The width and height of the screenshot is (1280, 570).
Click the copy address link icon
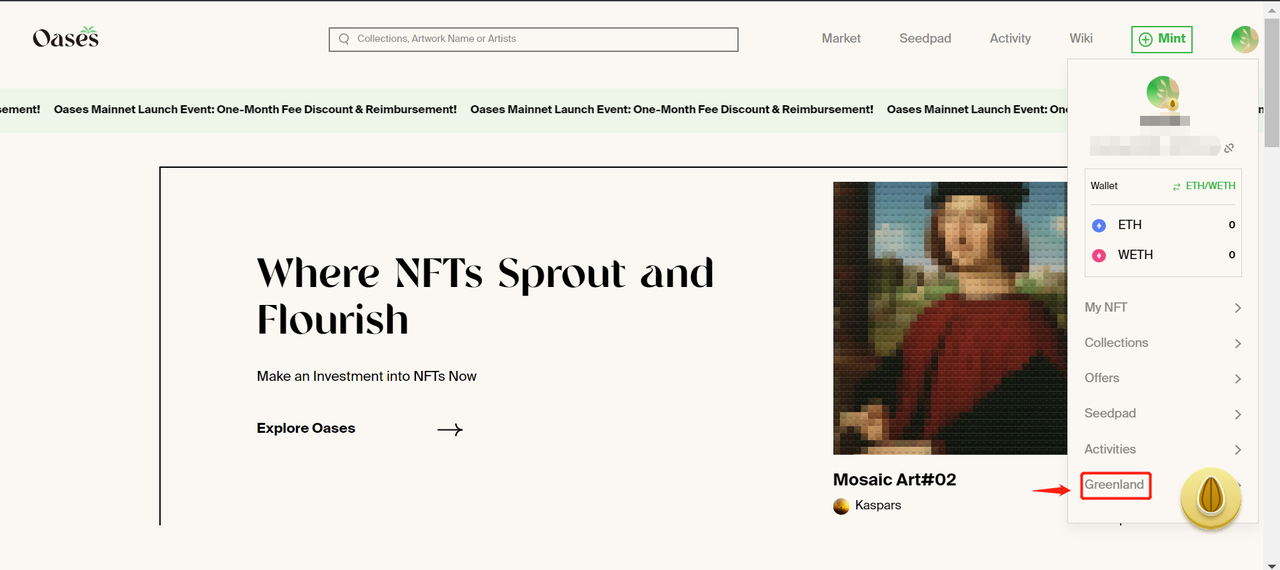tap(1229, 148)
